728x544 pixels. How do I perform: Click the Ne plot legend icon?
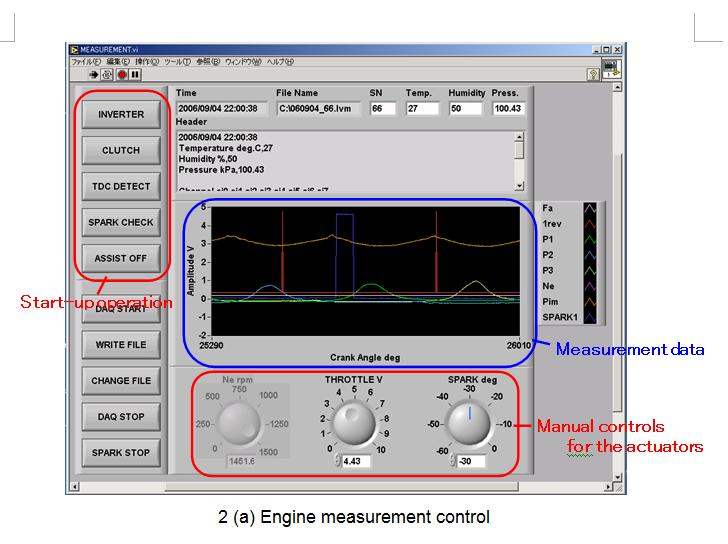tap(590, 286)
